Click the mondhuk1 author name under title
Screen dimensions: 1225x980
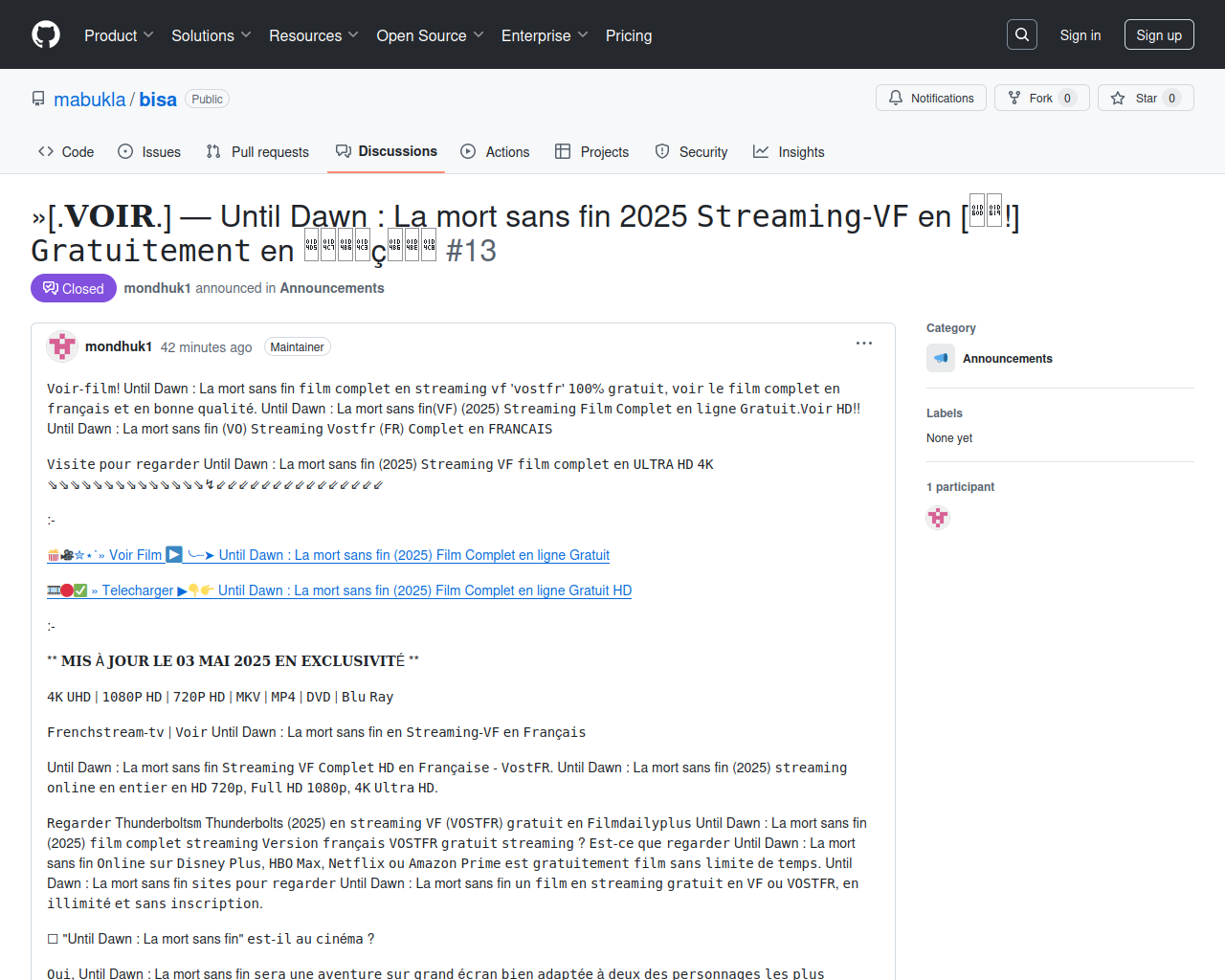point(158,288)
